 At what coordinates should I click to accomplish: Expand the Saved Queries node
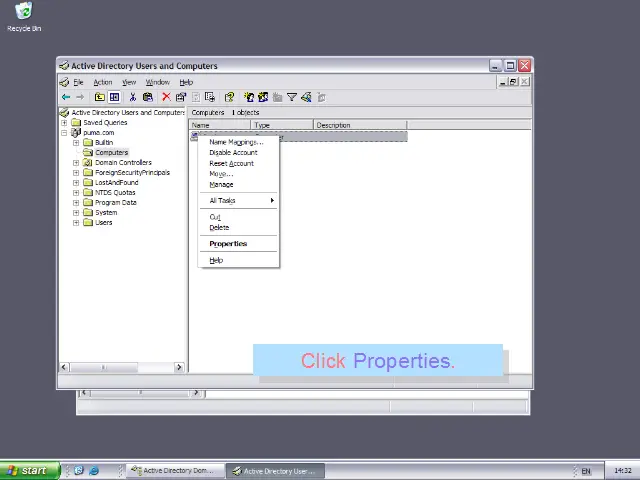64,122
